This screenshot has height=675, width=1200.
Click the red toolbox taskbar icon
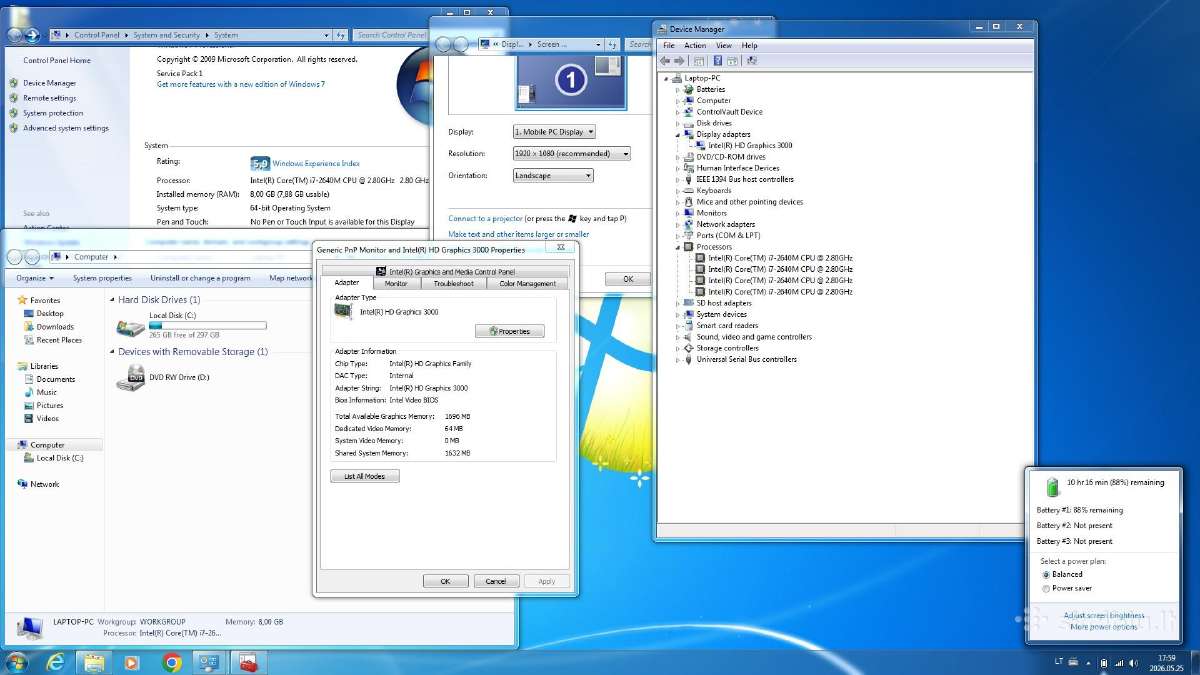(x=247, y=662)
